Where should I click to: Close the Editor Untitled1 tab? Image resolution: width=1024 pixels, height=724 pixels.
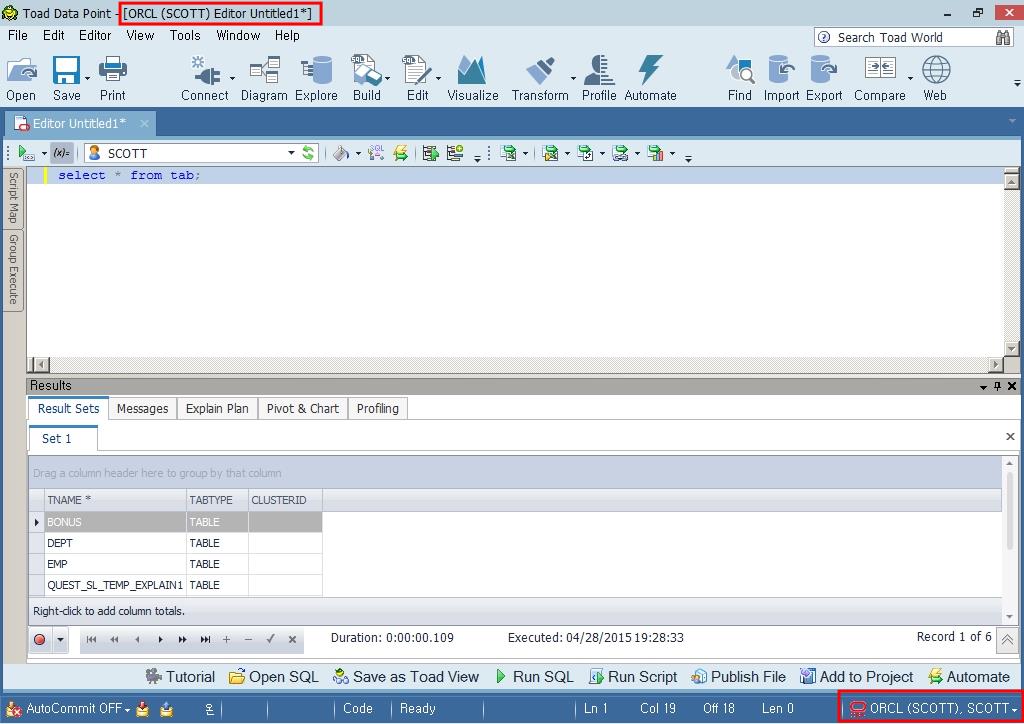click(x=144, y=123)
